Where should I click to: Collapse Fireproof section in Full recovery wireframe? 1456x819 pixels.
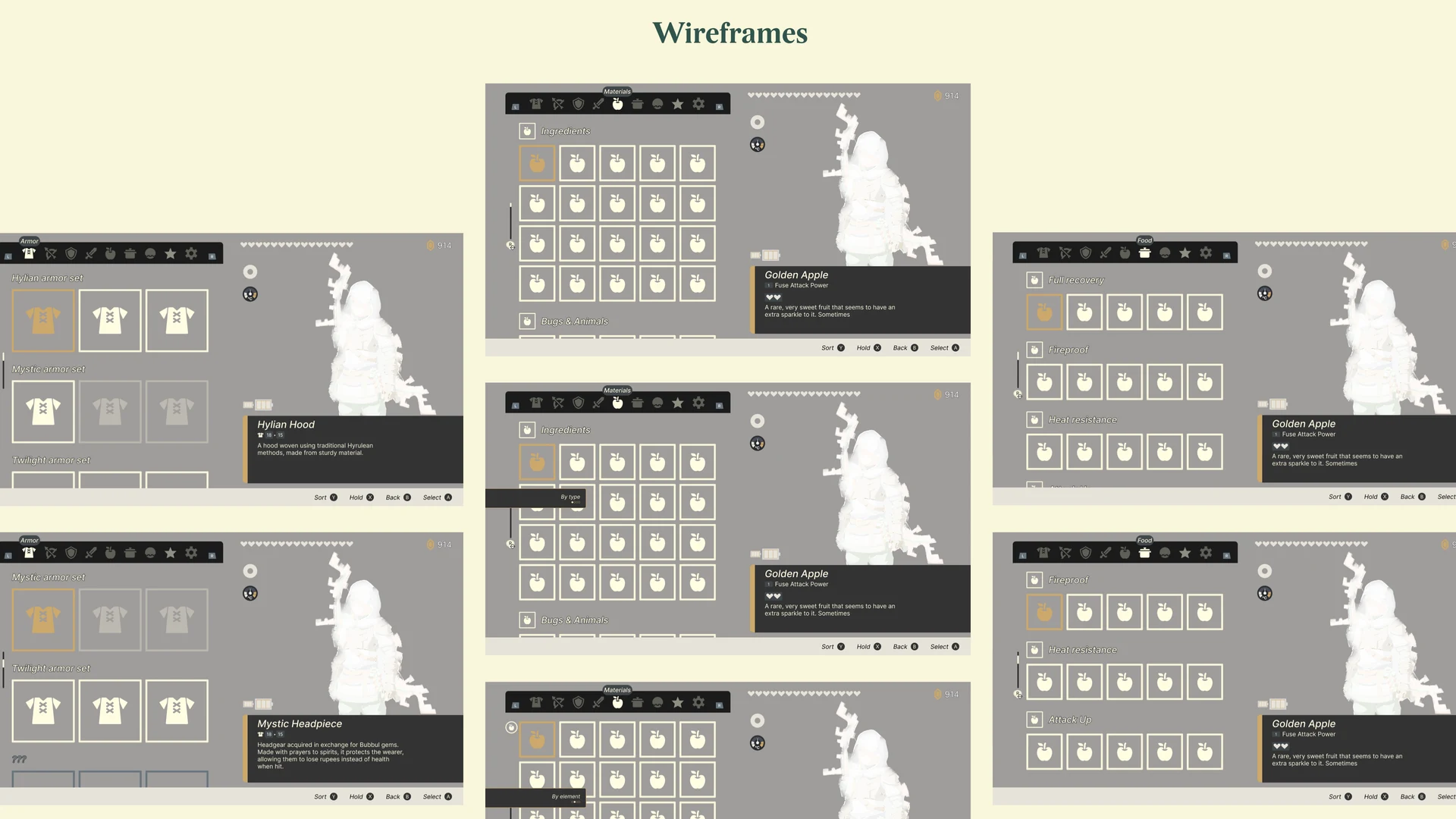[1034, 350]
